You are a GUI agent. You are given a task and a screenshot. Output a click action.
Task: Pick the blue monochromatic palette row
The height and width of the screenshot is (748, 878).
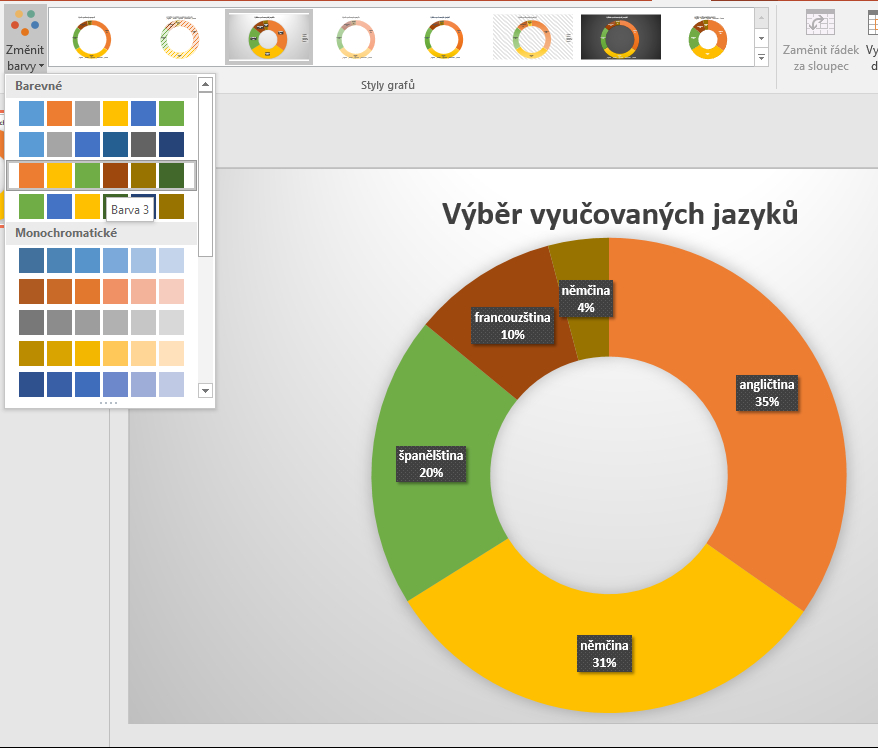[x=101, y=260]
